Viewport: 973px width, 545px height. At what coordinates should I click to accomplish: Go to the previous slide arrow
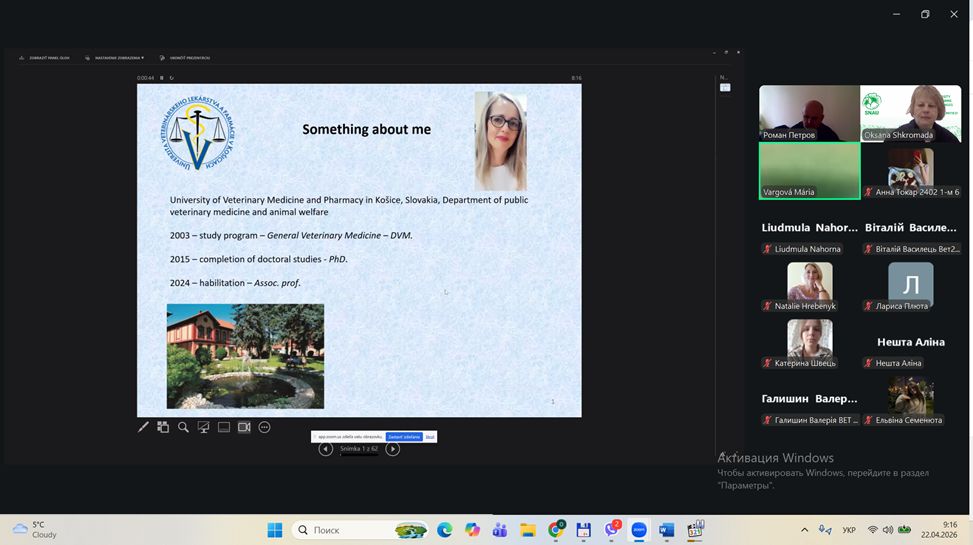325,449
